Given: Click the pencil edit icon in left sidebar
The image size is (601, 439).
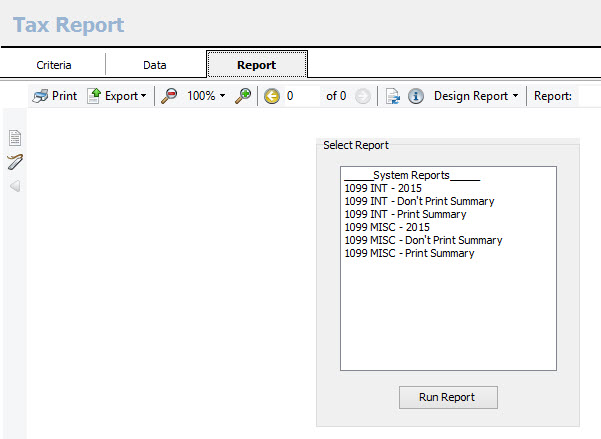Looking at the screenshot, I should 15,162.
